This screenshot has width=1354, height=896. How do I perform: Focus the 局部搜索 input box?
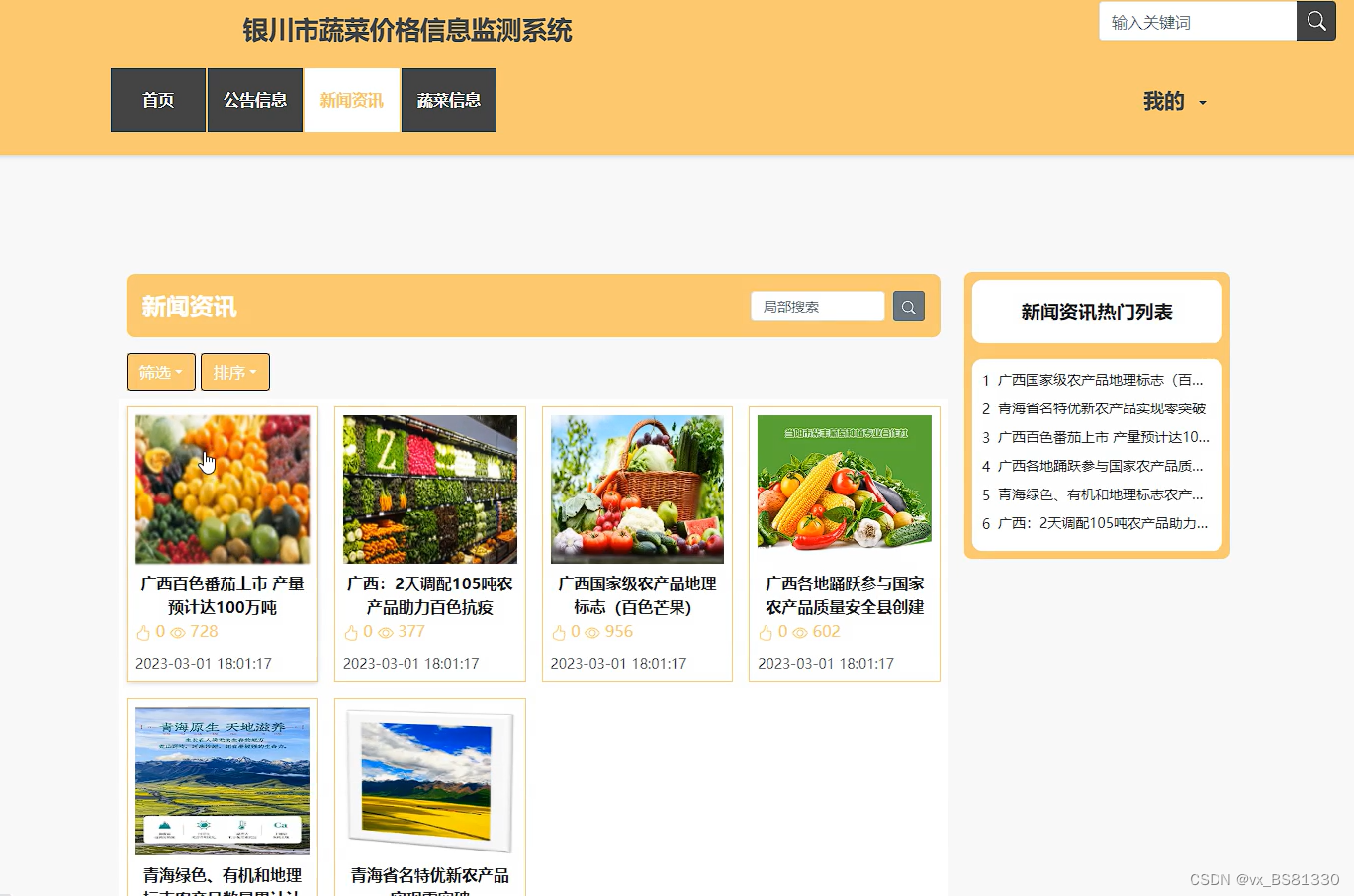(818, 307)
